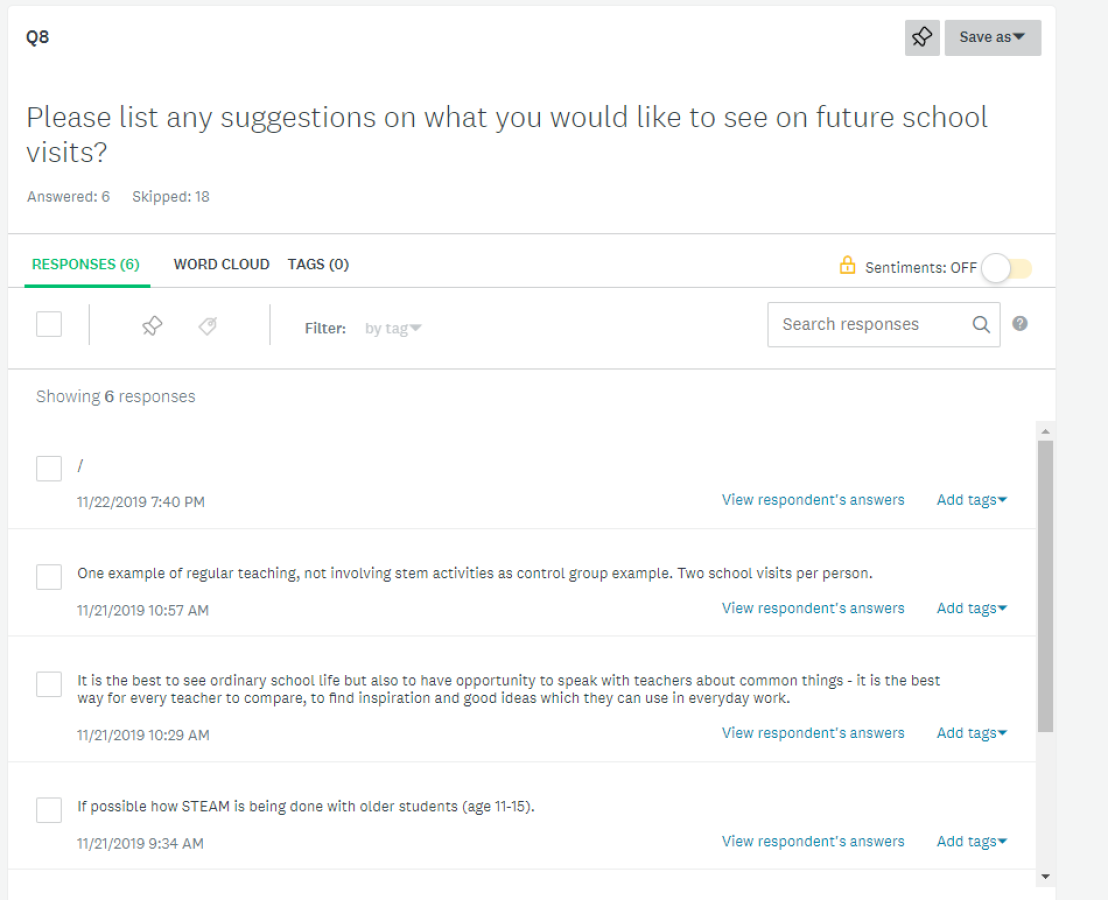Pin question Q8 with the pin icon beside Save as
The width and height of the screenshot is (1108, 900).
point(922,37)
